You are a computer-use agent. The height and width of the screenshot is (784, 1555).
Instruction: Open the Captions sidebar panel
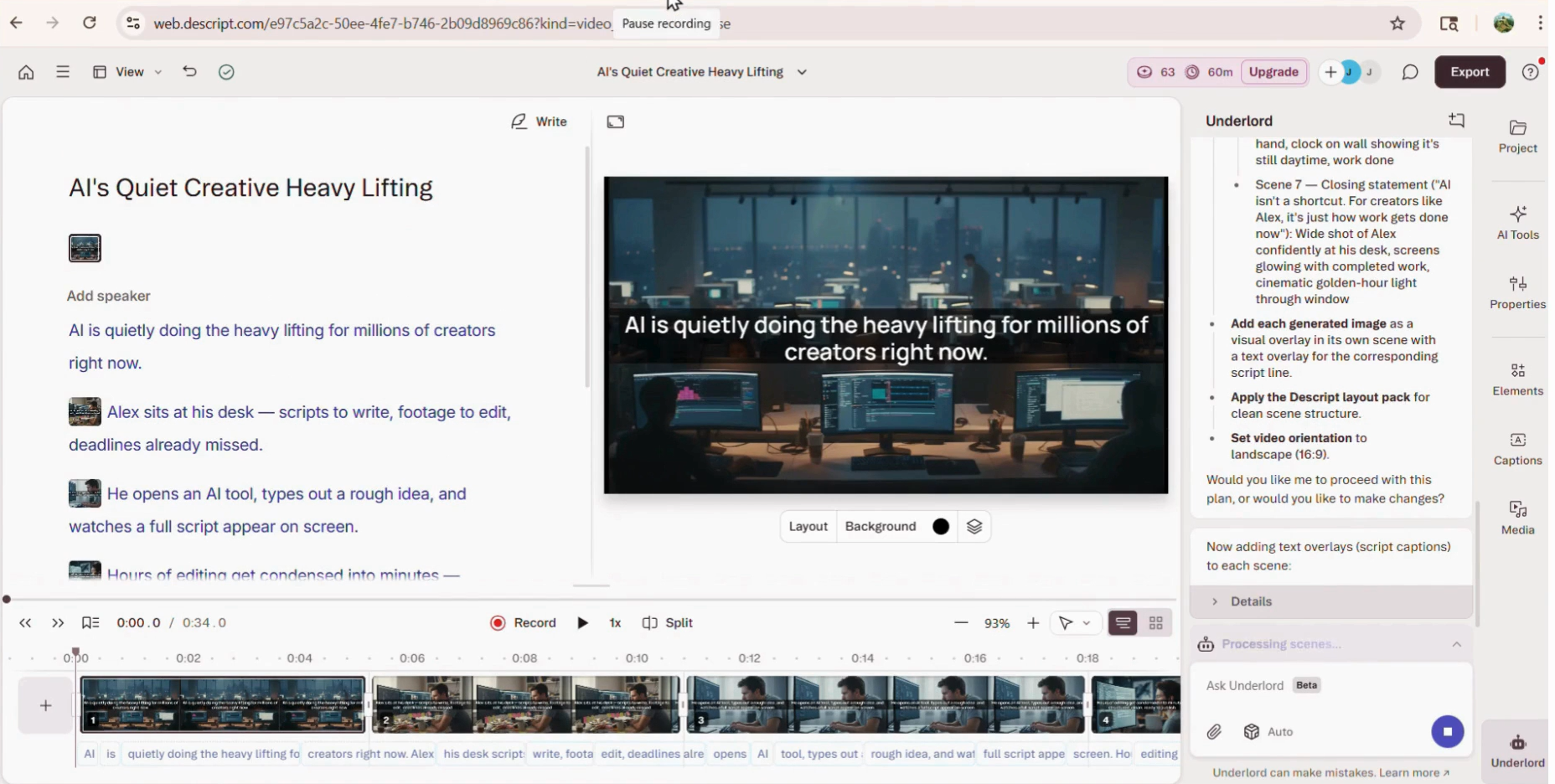(x=1518, y=449)
